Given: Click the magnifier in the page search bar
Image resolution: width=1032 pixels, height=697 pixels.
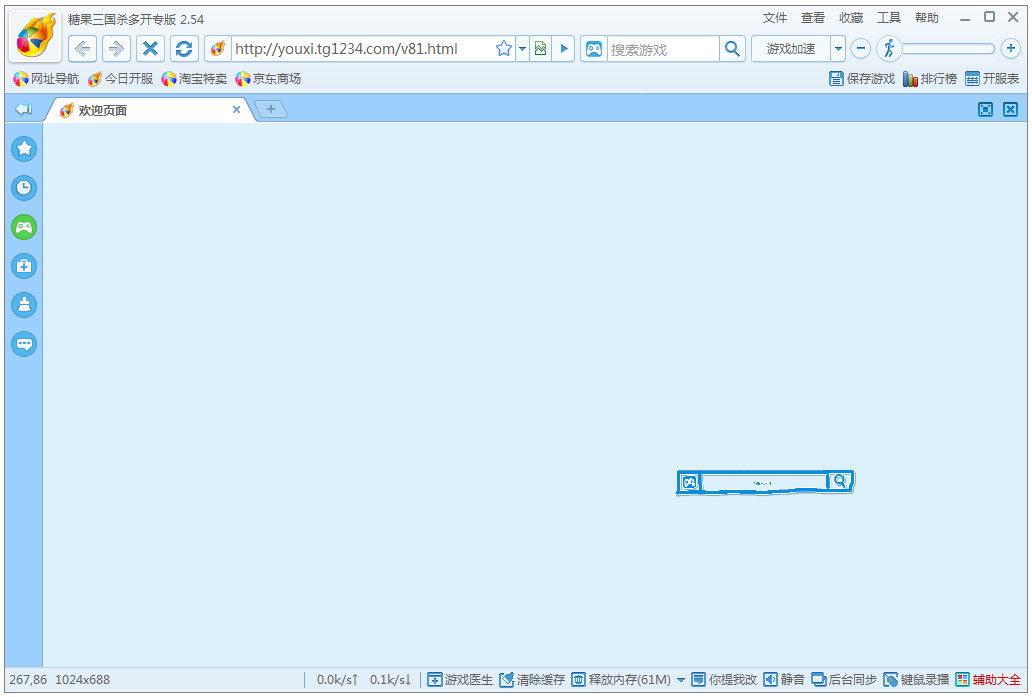Looking at the screenshot, I should [x=840, y=481].
